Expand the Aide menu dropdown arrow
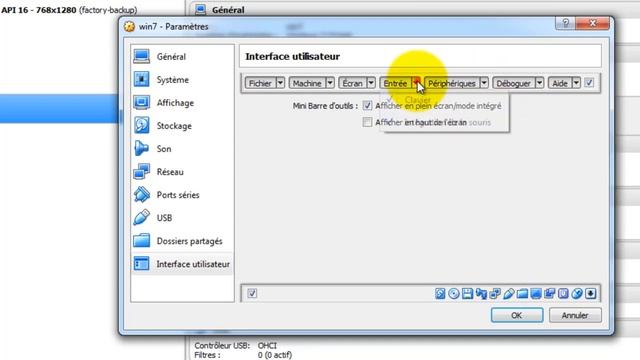The image size is (640, 360). point(576,83)
